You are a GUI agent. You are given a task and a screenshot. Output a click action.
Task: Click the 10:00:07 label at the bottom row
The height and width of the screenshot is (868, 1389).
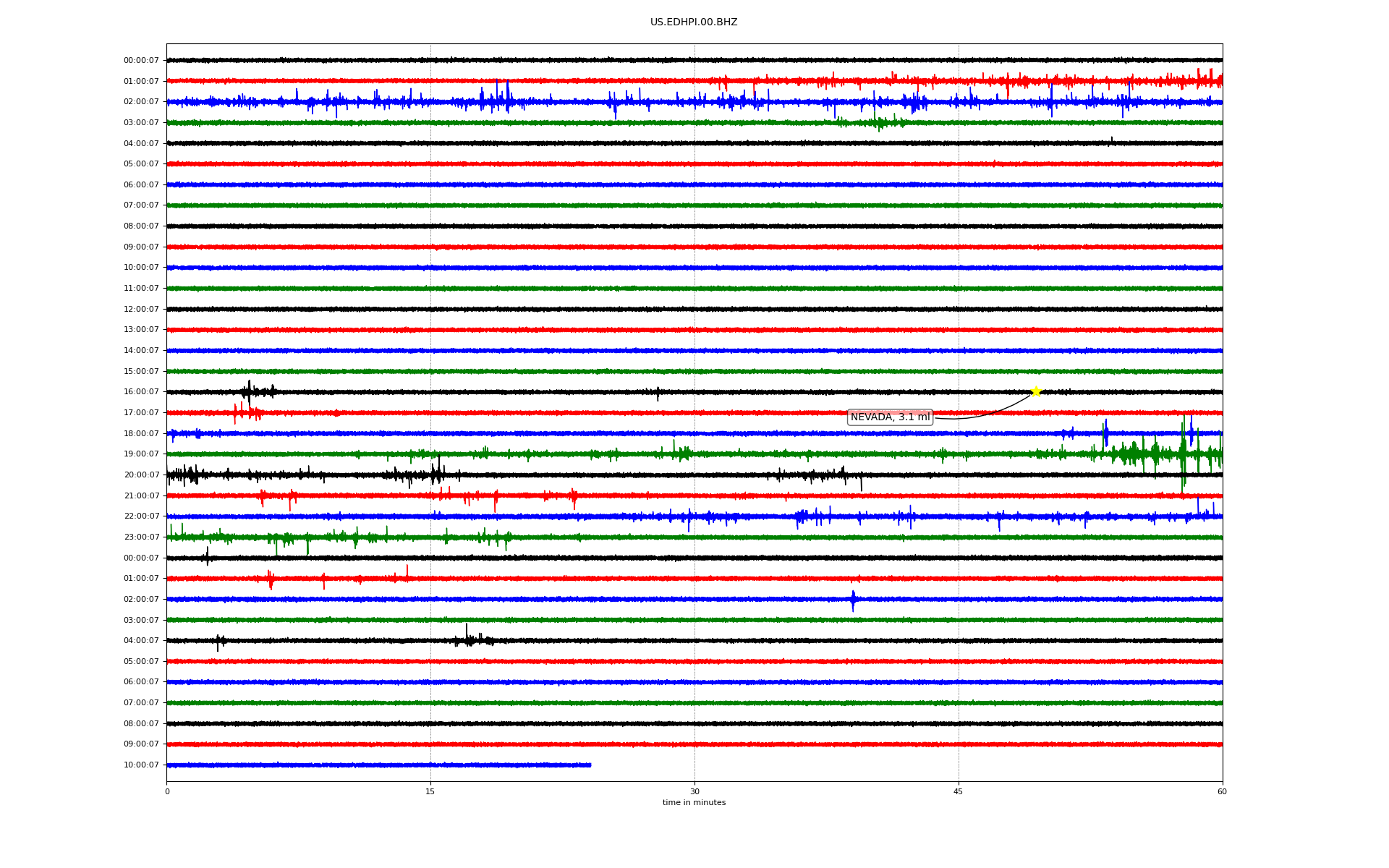pos(141,765)
